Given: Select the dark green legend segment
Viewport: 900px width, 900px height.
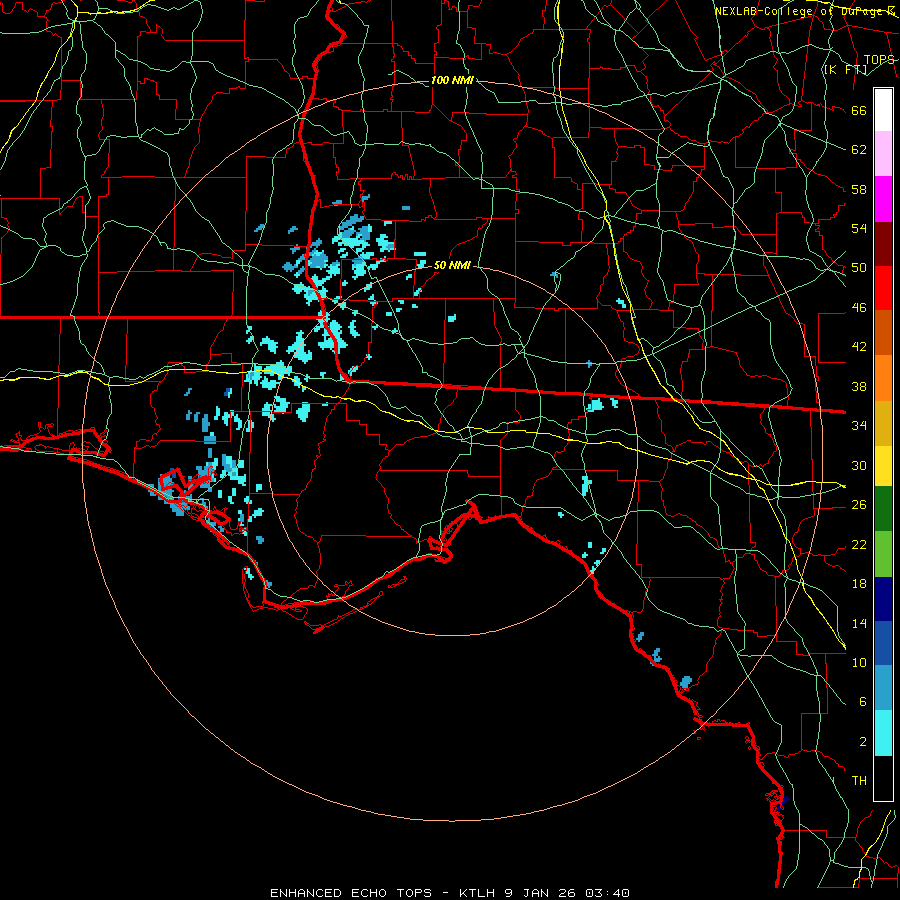Looking at the screenshot, I should tap(883, 508).
